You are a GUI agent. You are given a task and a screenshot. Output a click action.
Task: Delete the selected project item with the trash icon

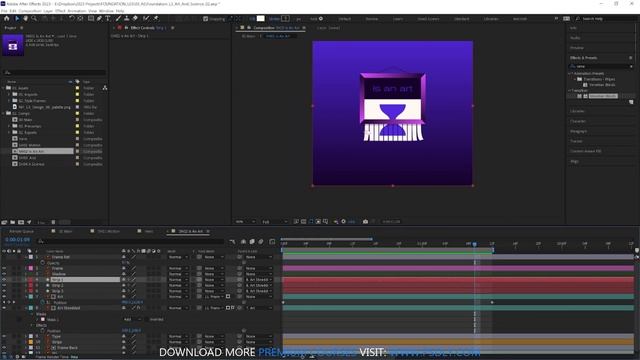(53, 222)
